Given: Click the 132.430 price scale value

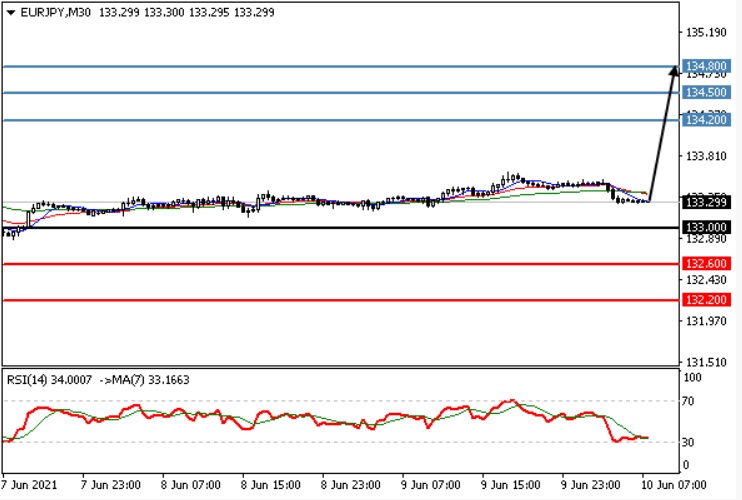Looking at the screenshot, I should click(706, 280).
